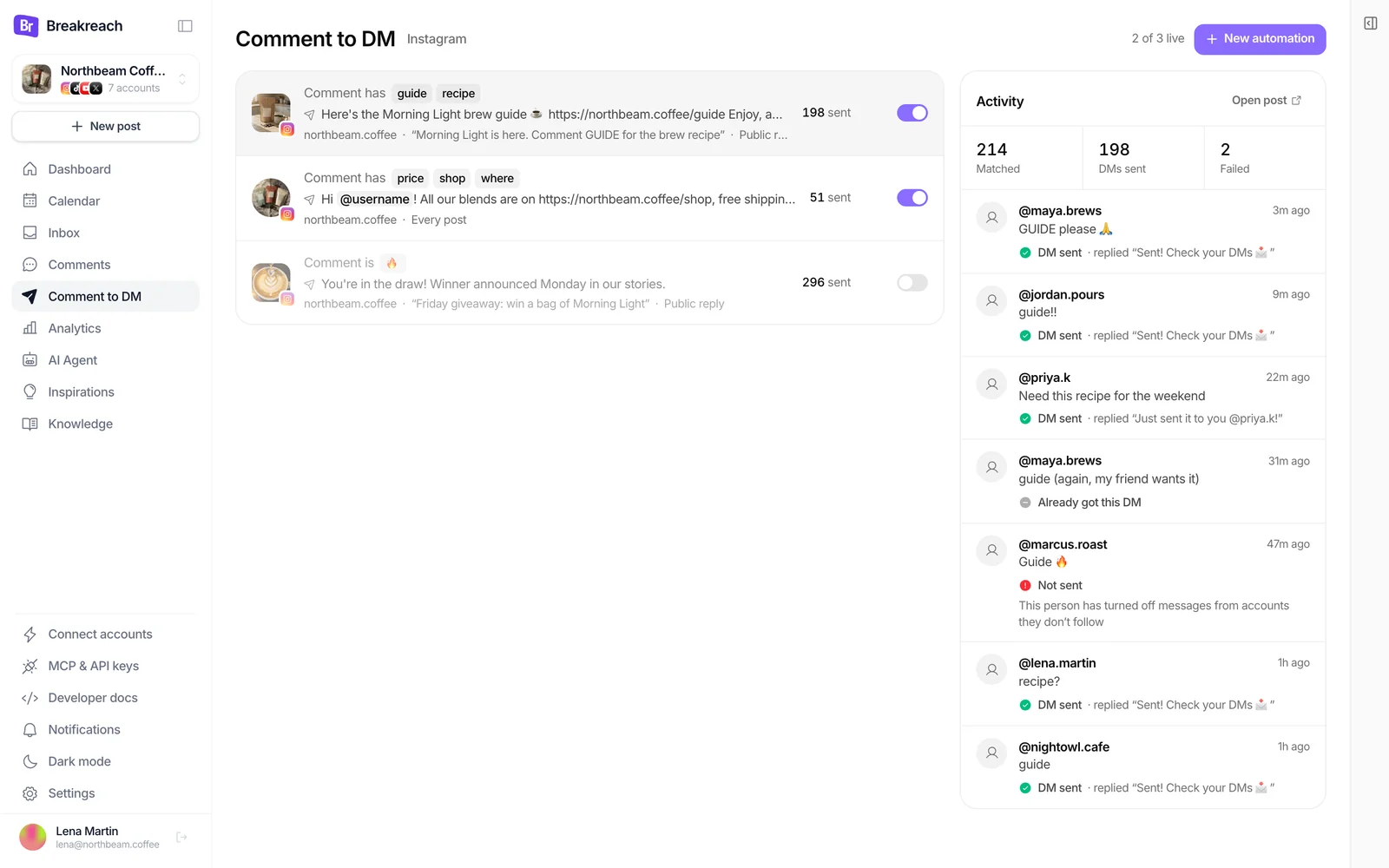Open Inbox from the sidebar

click(x=106, y=233)
